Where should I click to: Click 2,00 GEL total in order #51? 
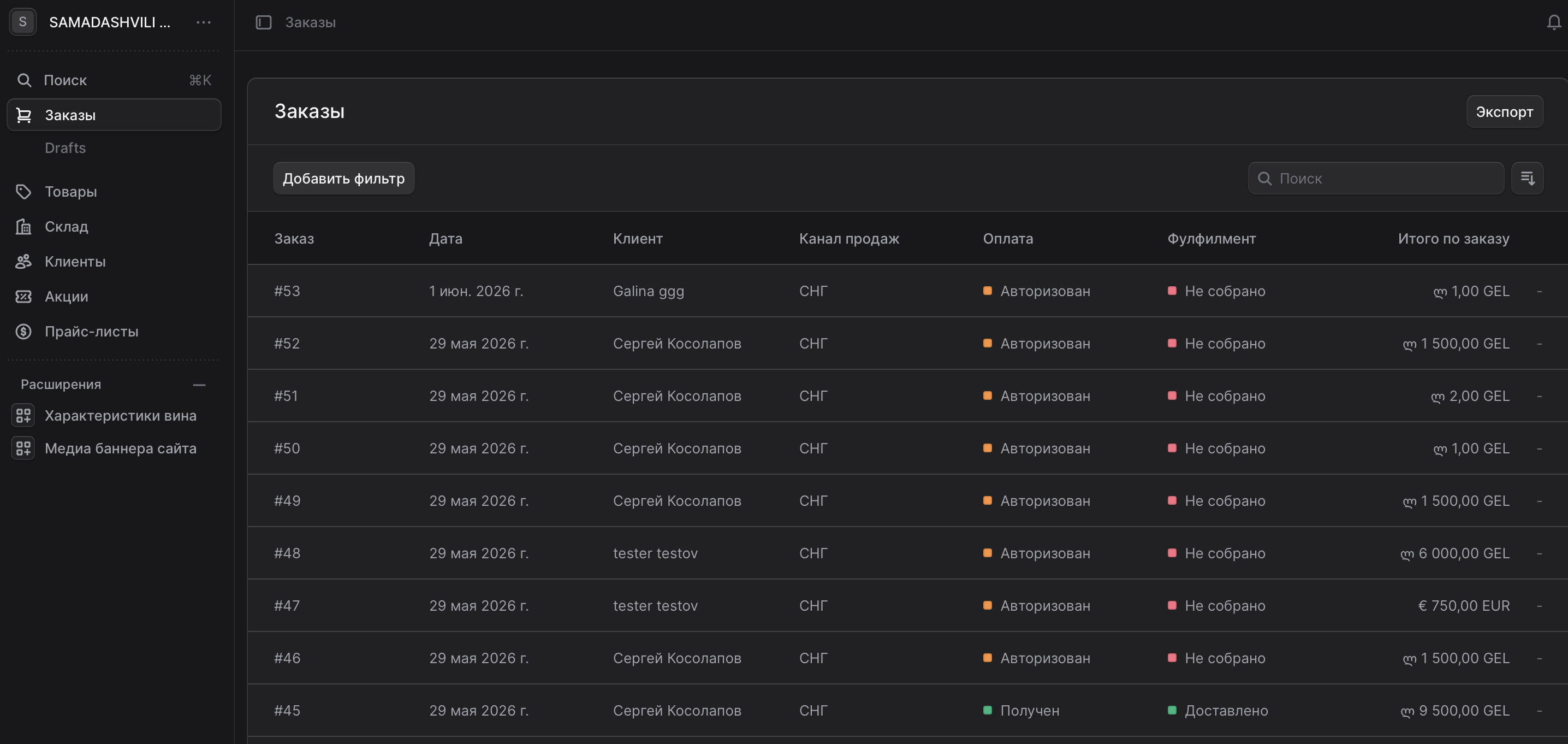coord(1470,395)
